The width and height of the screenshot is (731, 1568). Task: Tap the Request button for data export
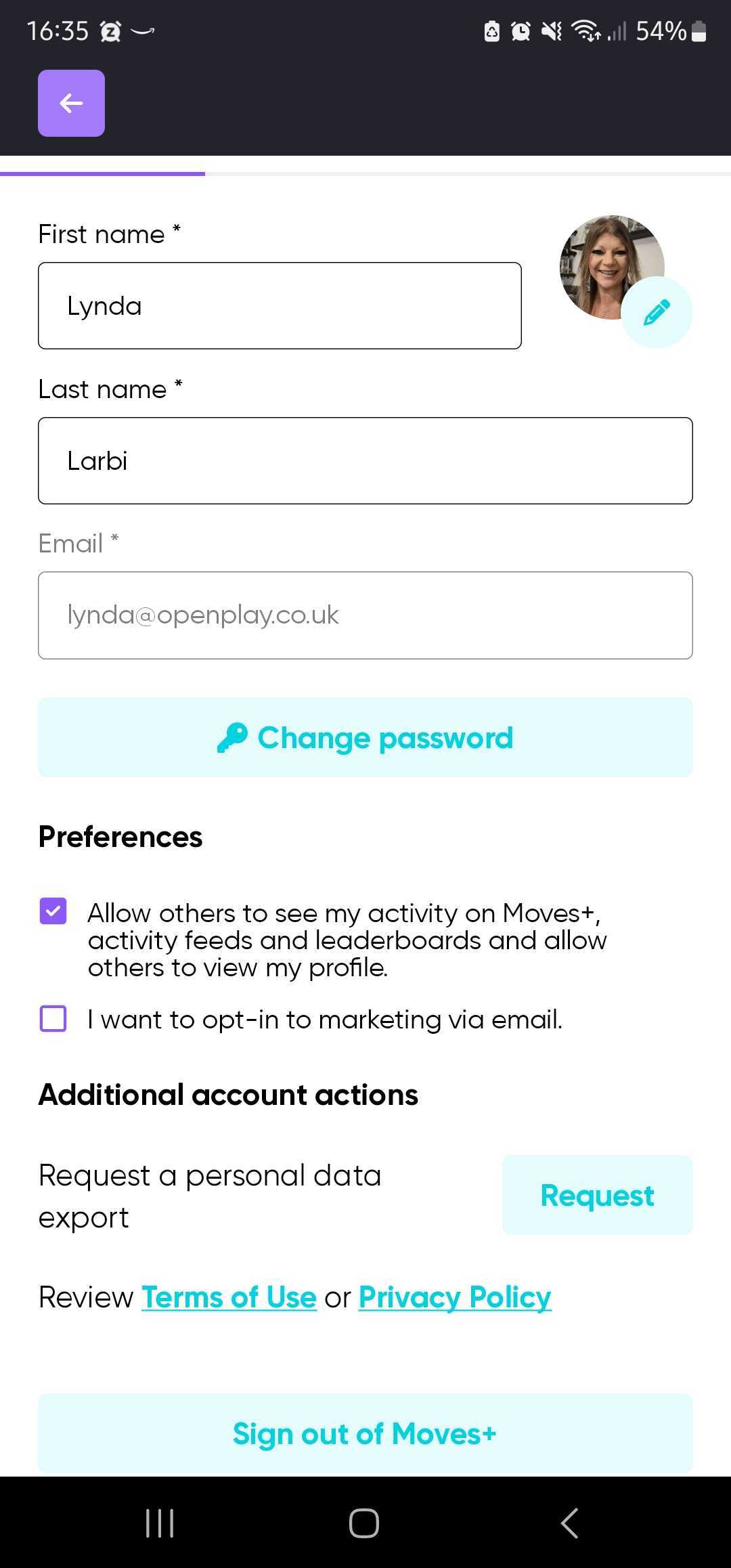tap(596, 1194)
